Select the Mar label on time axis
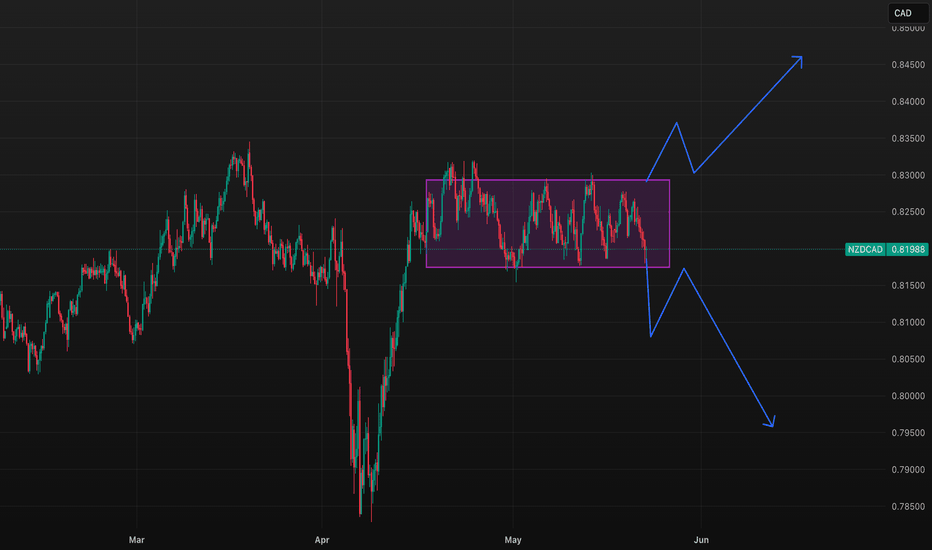 point(137,540)
